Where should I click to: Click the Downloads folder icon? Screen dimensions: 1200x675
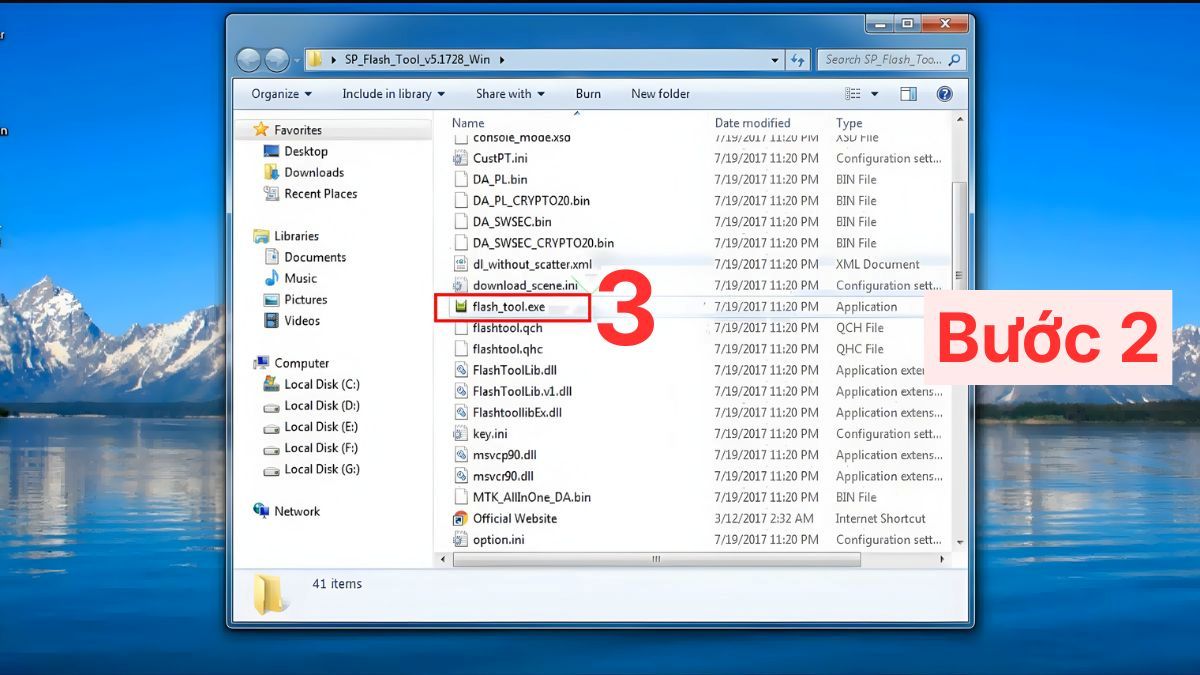tap(271, 172)
